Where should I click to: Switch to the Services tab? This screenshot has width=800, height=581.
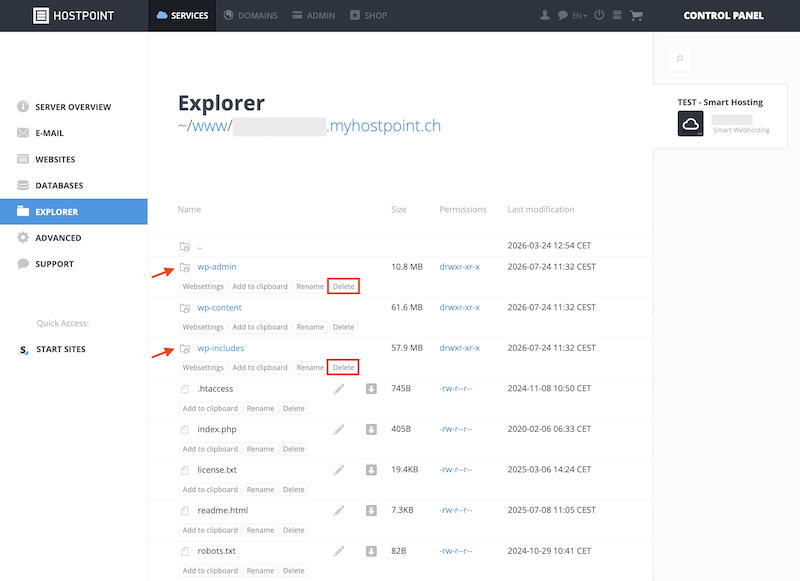[182, 15]
